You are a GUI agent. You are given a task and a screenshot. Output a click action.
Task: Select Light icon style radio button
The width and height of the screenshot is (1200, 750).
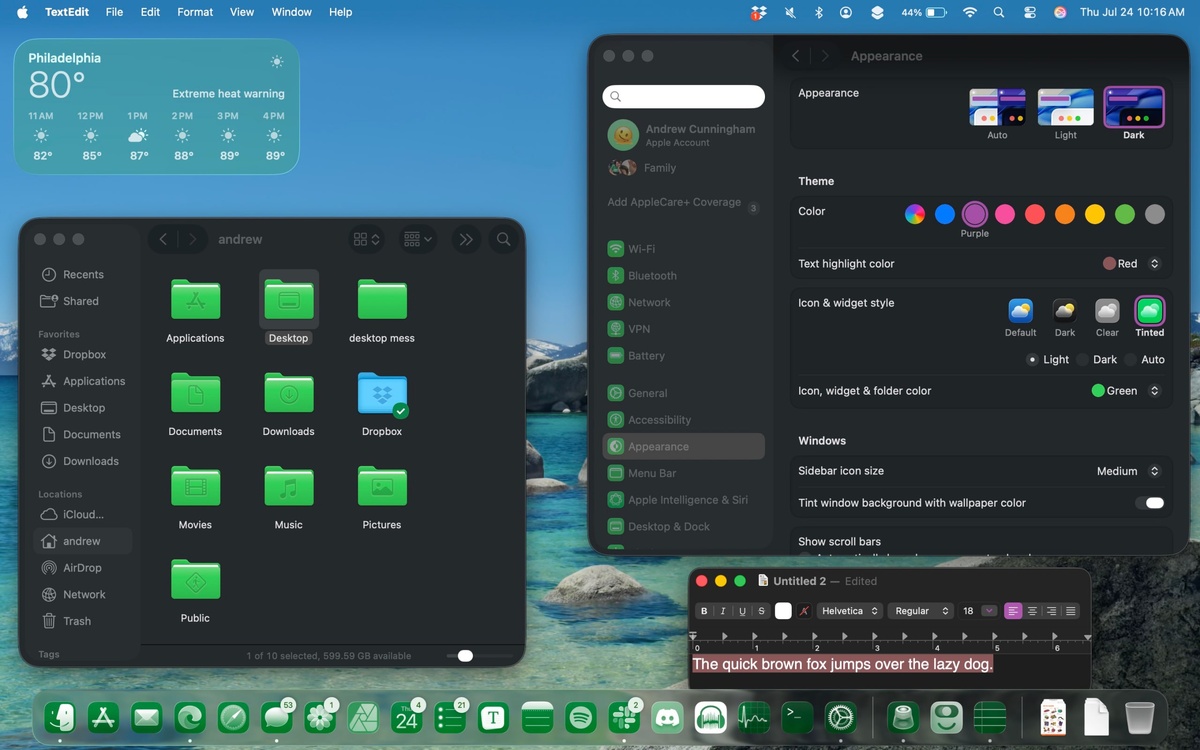(x=1032, y=360)
